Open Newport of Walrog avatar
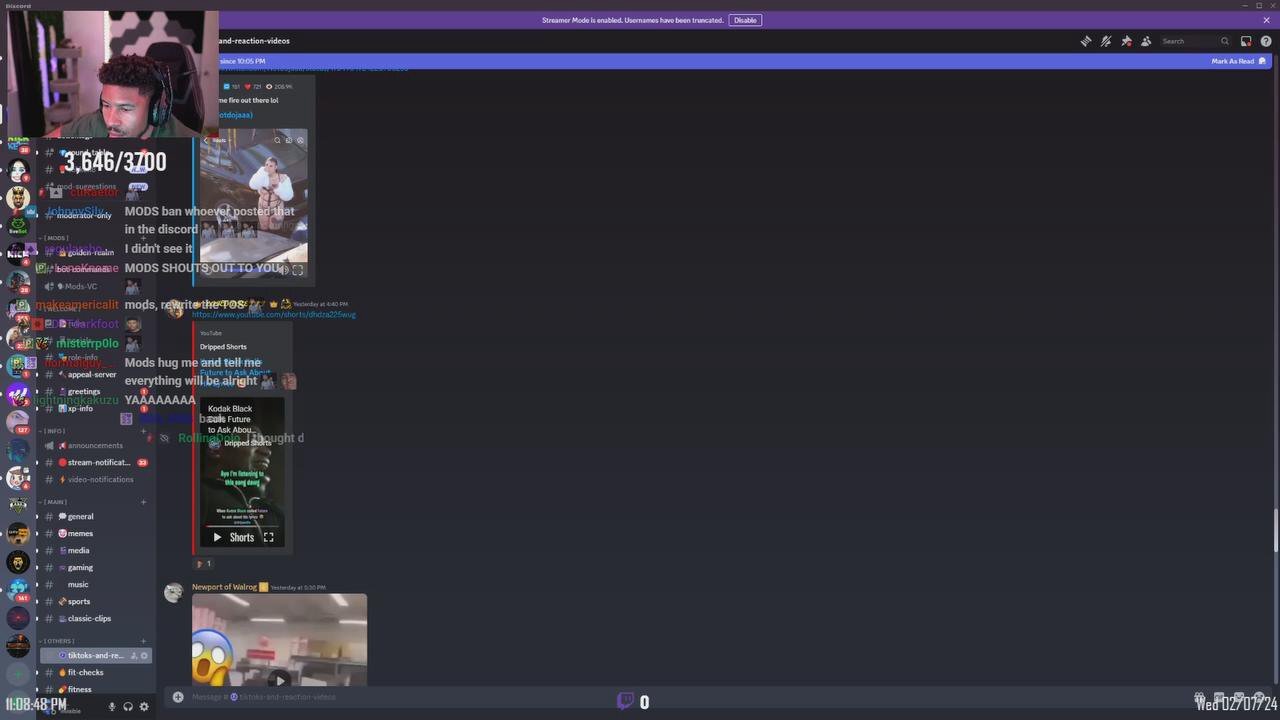The height and width of the screenshot is (720, 1280). [x=174, y=593]
